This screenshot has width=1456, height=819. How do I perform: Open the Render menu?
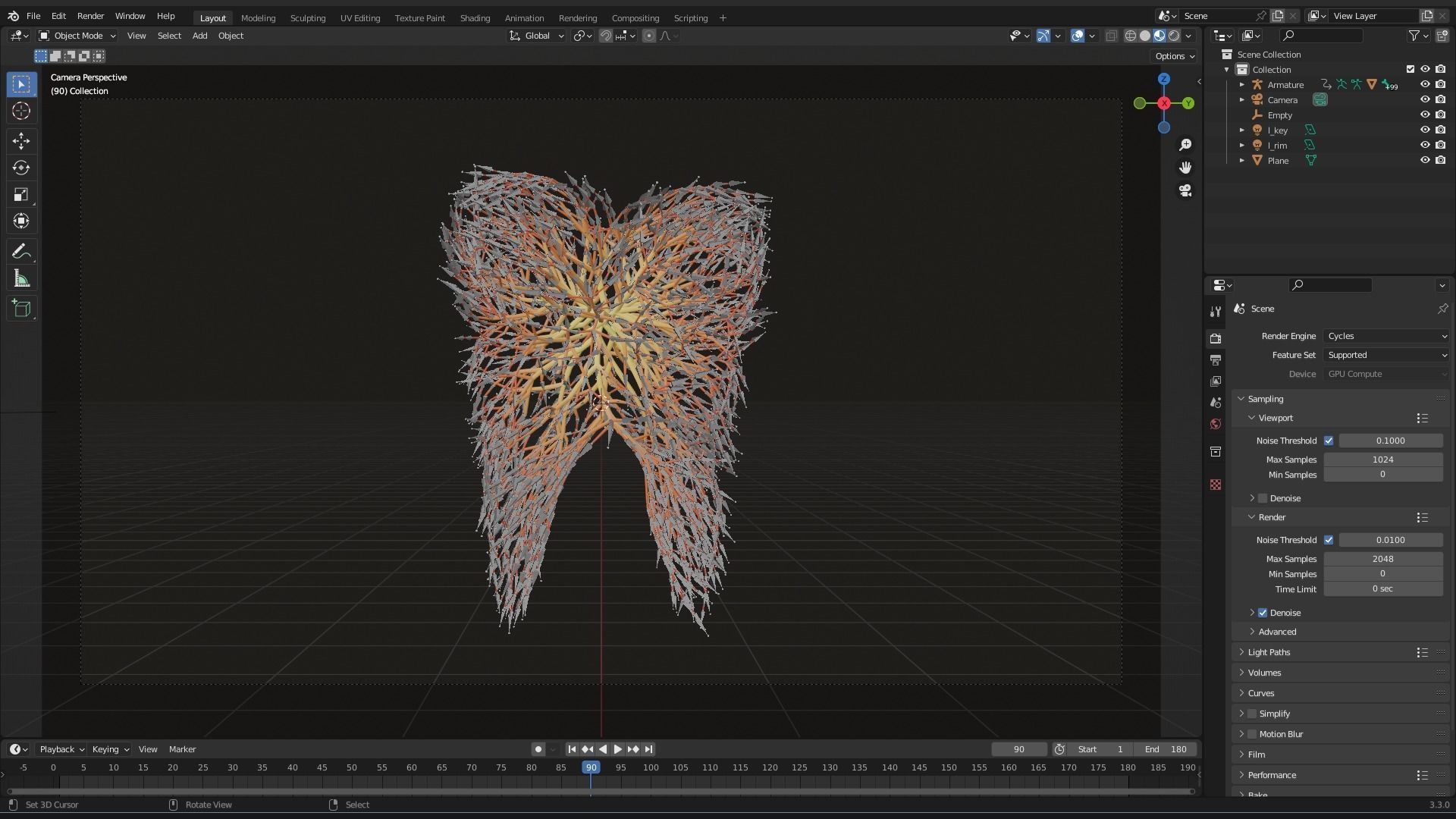tap(90, 16)
